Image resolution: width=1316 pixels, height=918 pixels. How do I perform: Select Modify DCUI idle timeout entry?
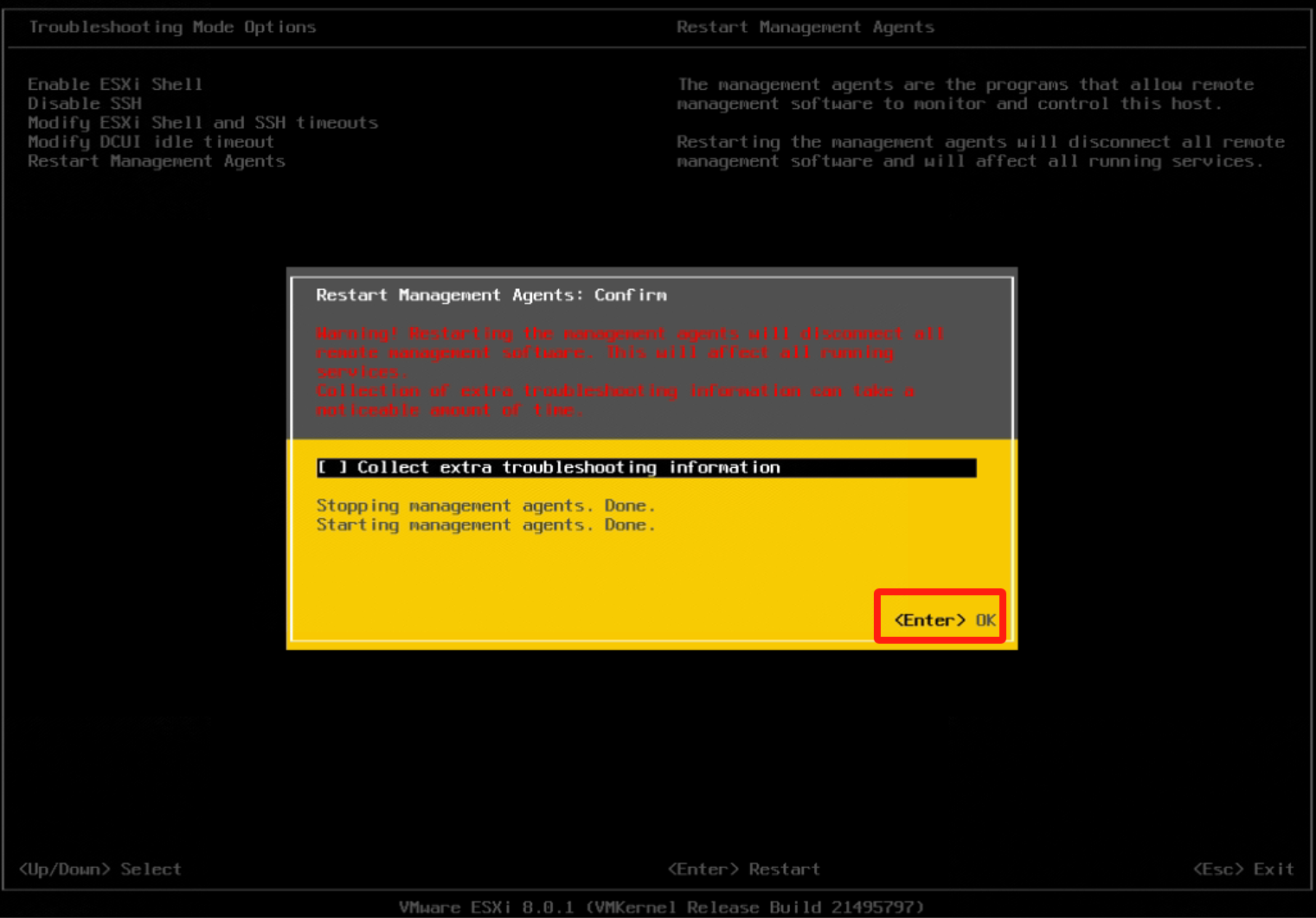pyautogui.click(x=151, y=142)
